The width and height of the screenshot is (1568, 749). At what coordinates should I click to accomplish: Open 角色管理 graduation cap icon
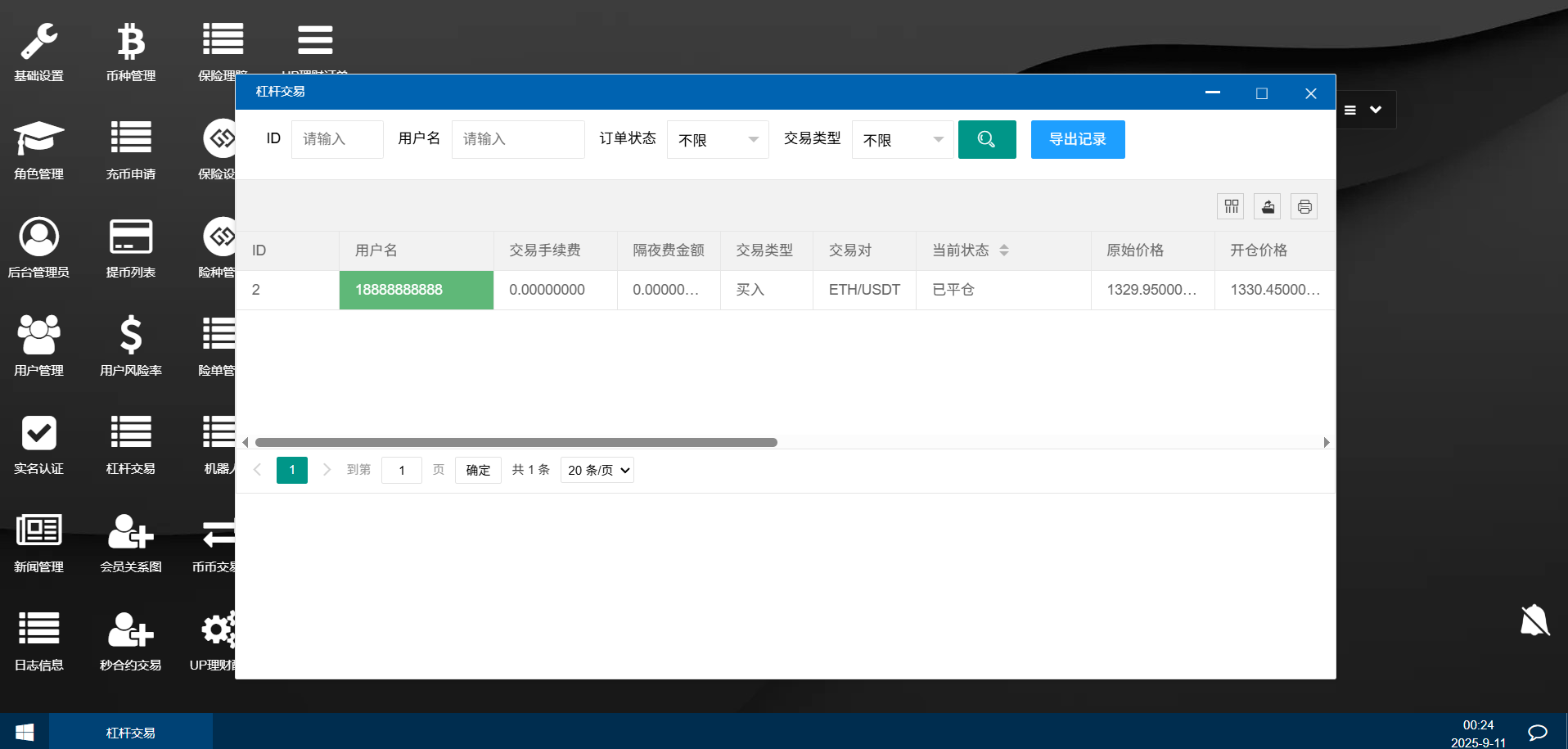38,139
